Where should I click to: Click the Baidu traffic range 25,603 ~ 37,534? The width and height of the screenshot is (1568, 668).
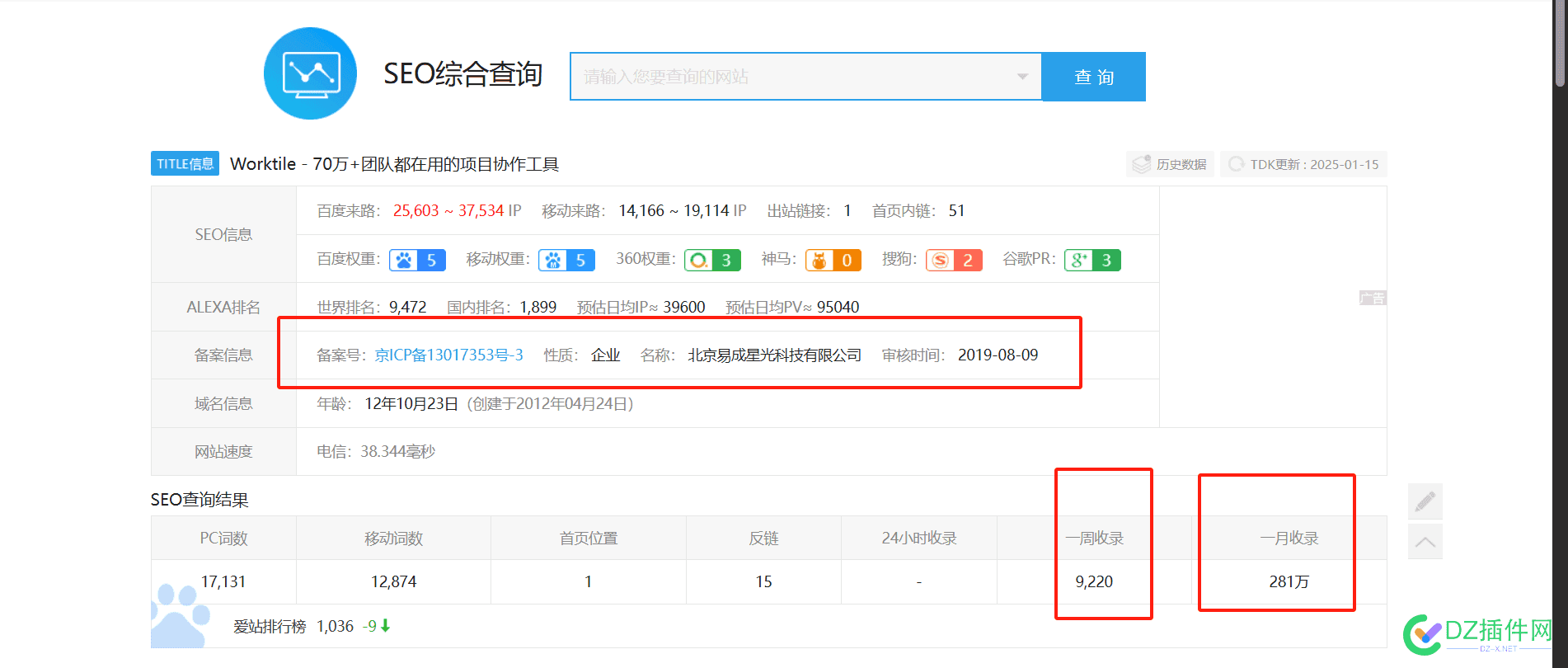pyautogui.click(x=448, y=210)
